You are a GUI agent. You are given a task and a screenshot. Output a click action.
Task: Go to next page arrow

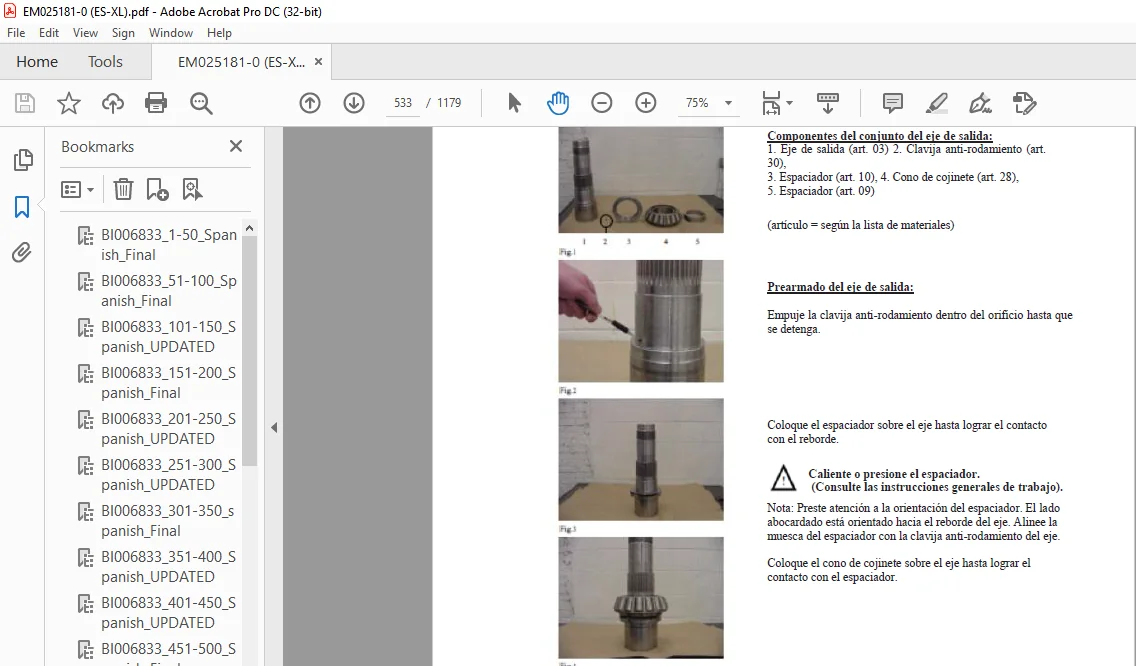[x=354, y=103]
